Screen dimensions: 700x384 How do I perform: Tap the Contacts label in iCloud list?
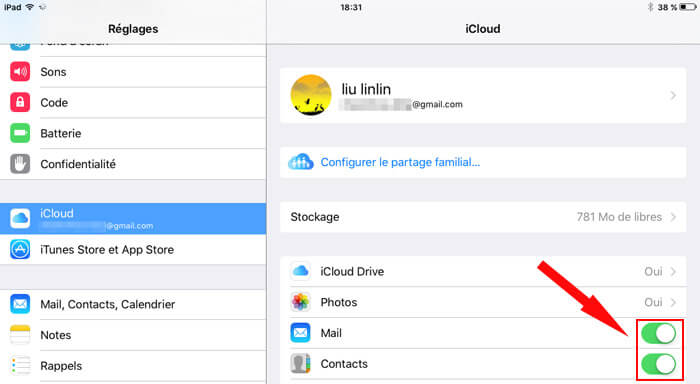click(344, 364)
